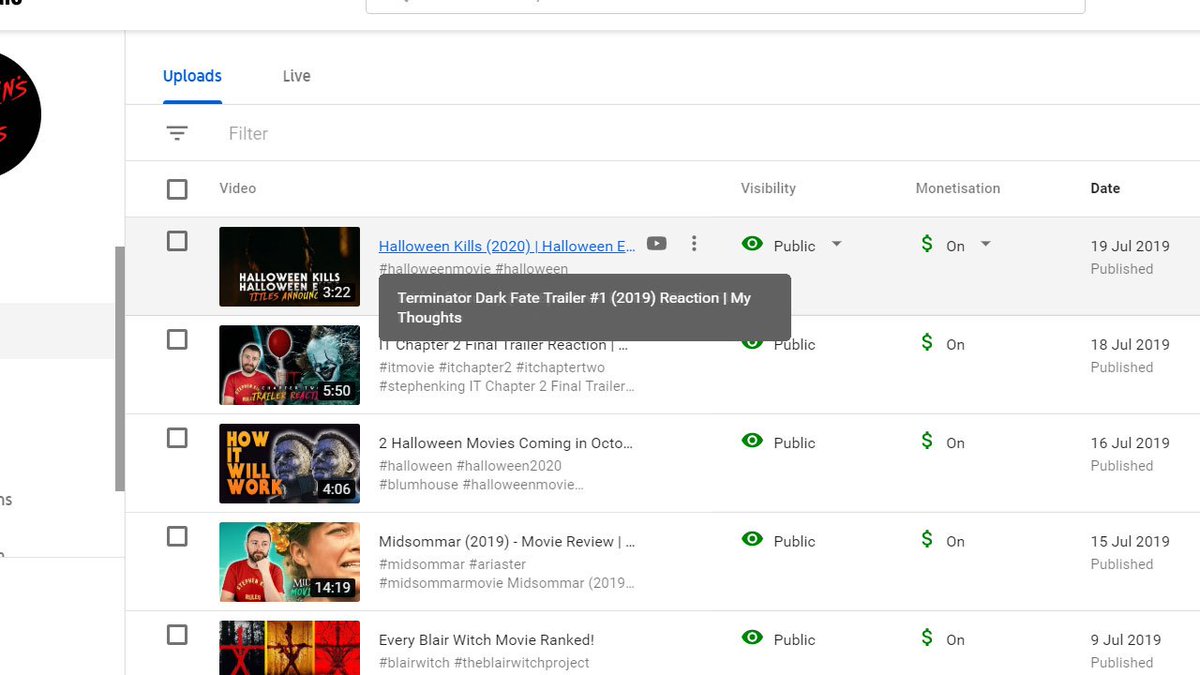Click Public label on 2 Halloween Movies row
The image size is (1200, 675).
pos(794,443)
